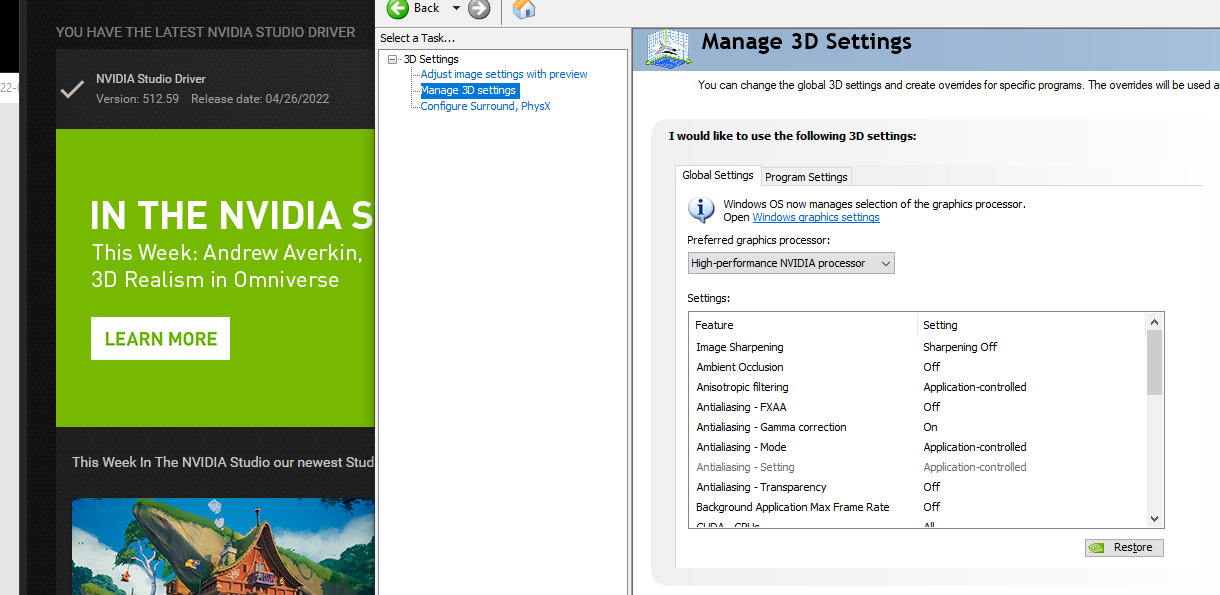This screenshot has width=1220, height=595.
Task: Click the driver Version: 512.59 text
Action: coord(137,99)
